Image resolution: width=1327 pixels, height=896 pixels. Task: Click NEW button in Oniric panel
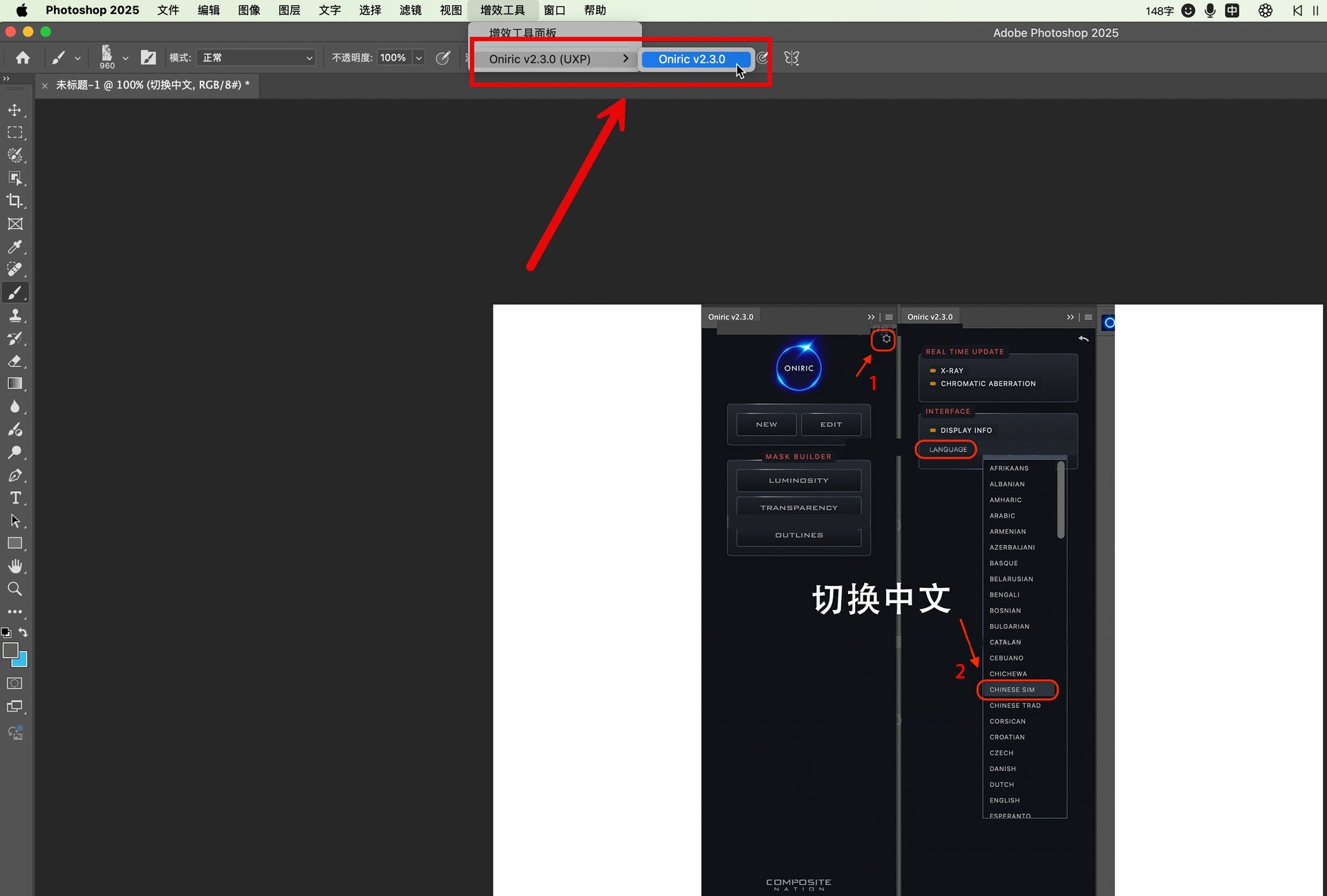click(x=766, y=424)
